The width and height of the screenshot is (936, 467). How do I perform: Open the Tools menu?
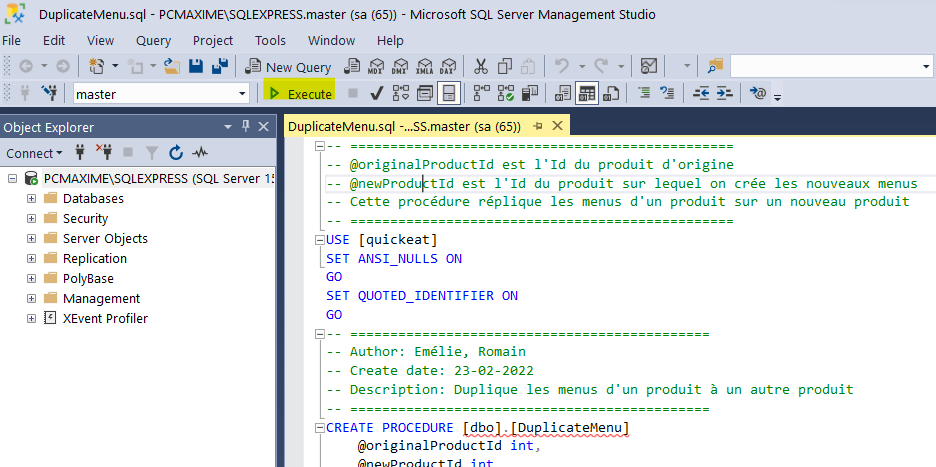[270, 41]
